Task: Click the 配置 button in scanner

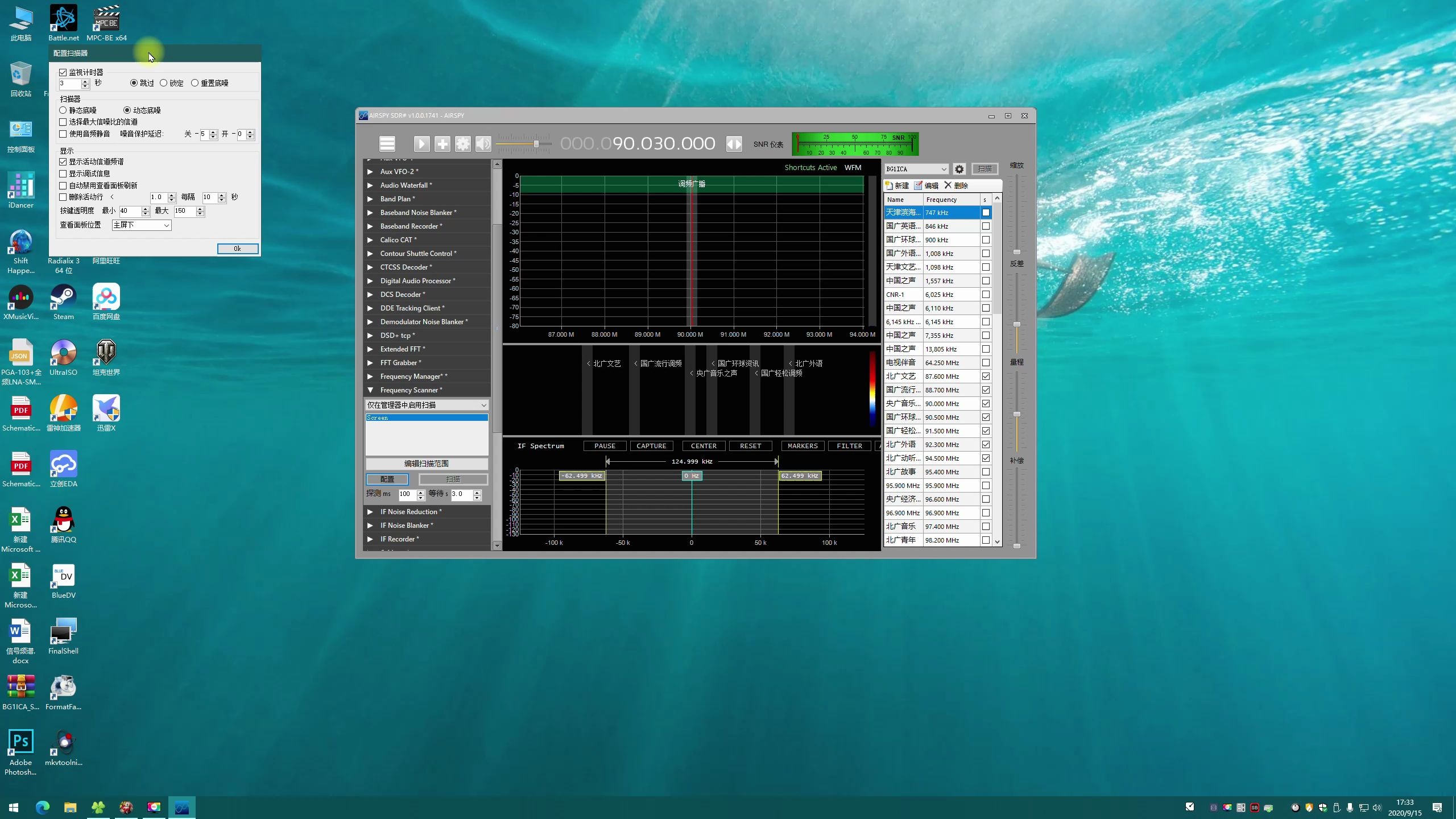Action: [387, 479]
